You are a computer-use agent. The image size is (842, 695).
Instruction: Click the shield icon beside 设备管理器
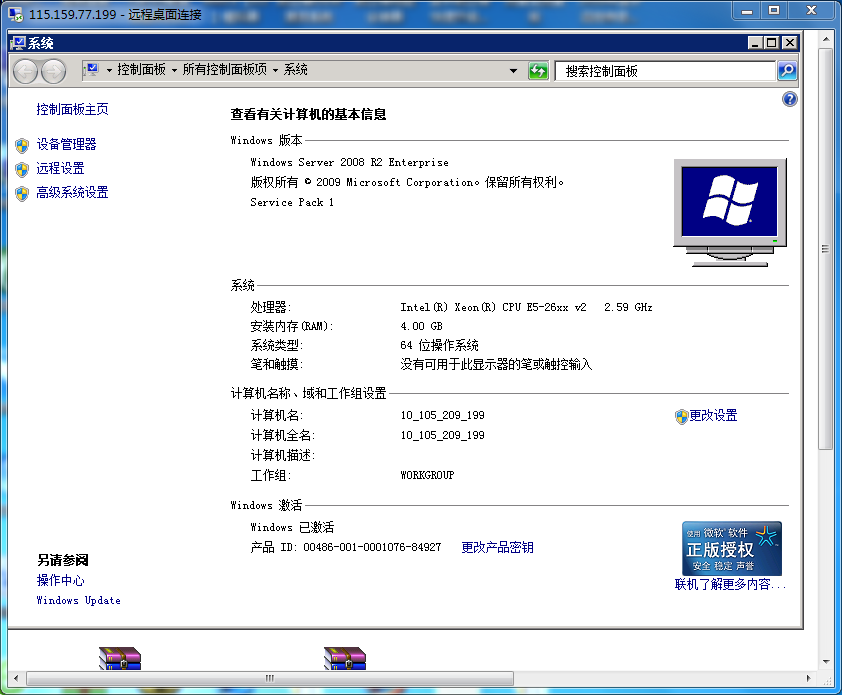[22, 145]
